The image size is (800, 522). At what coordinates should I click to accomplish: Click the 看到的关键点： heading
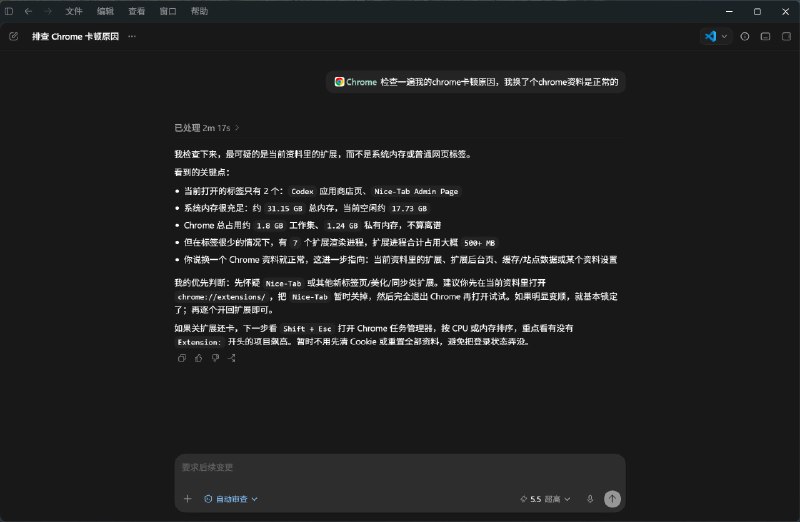pos(202,172)
